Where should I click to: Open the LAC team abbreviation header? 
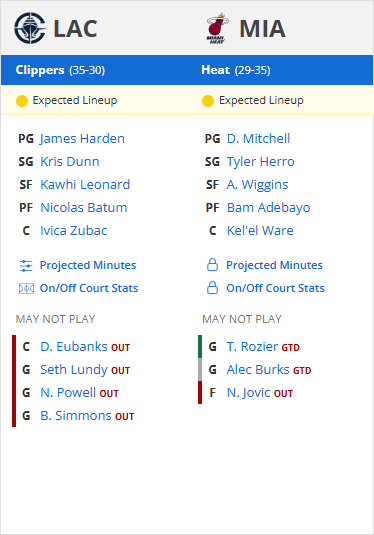click(75, 29)
